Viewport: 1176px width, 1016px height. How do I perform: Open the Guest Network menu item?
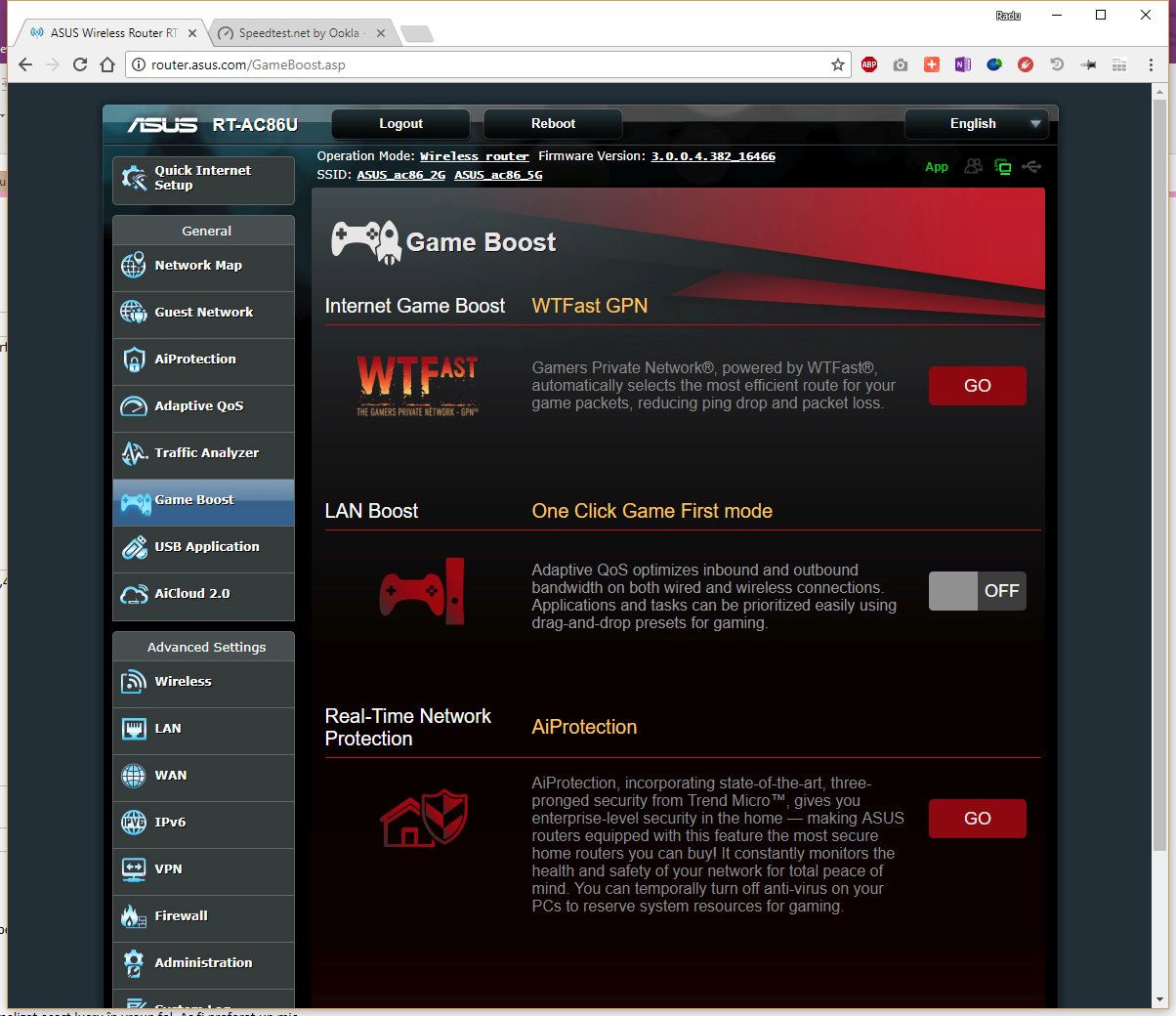tap(203, 313)
